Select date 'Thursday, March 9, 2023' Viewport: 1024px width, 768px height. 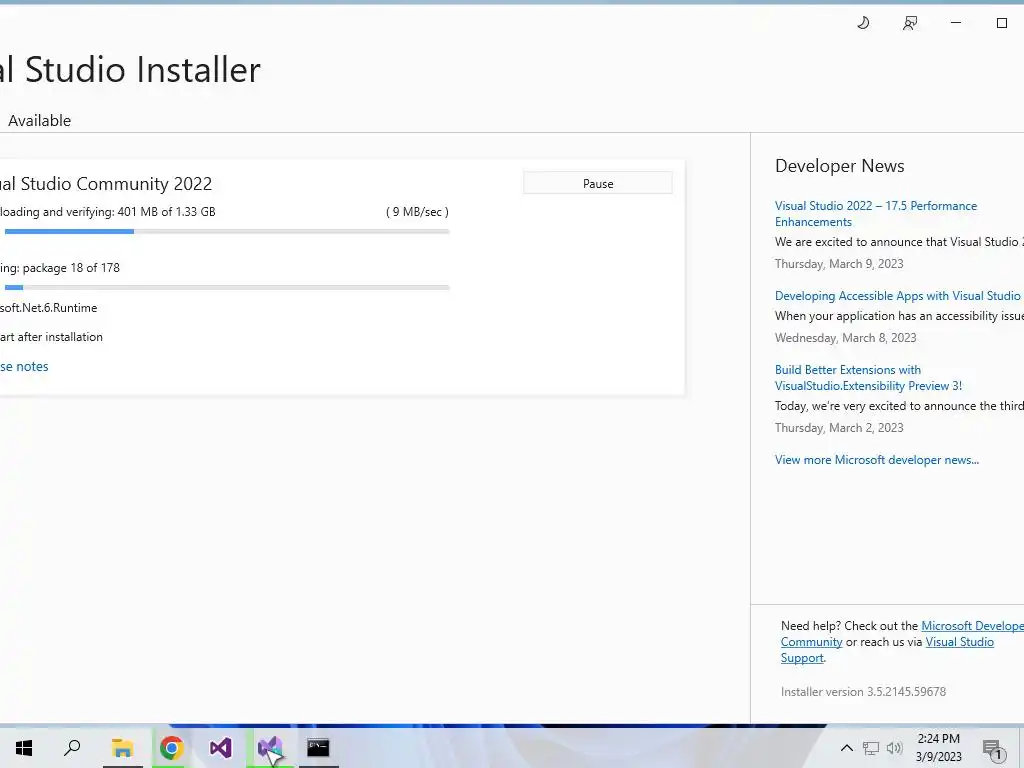839,264
